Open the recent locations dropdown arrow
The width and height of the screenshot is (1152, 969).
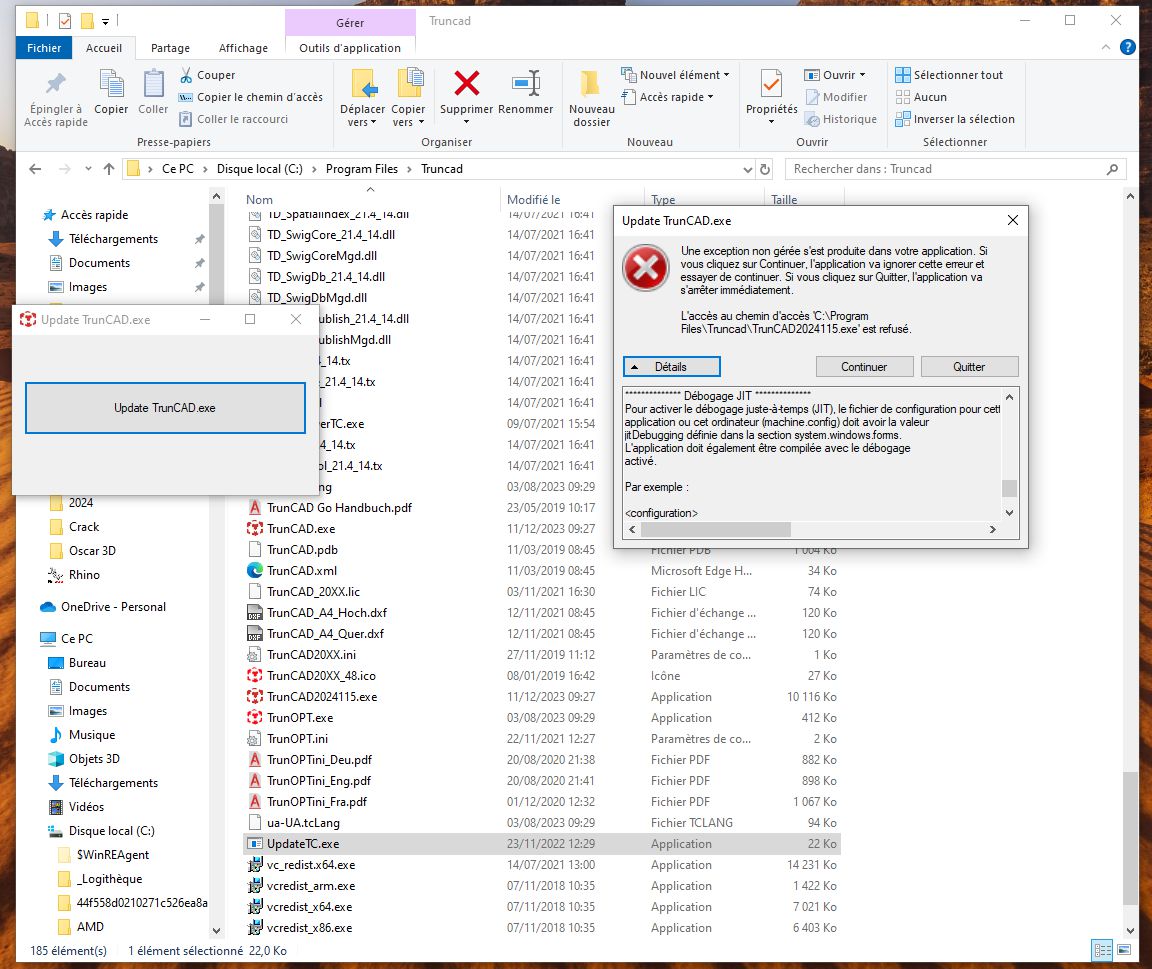click(88, 169)
